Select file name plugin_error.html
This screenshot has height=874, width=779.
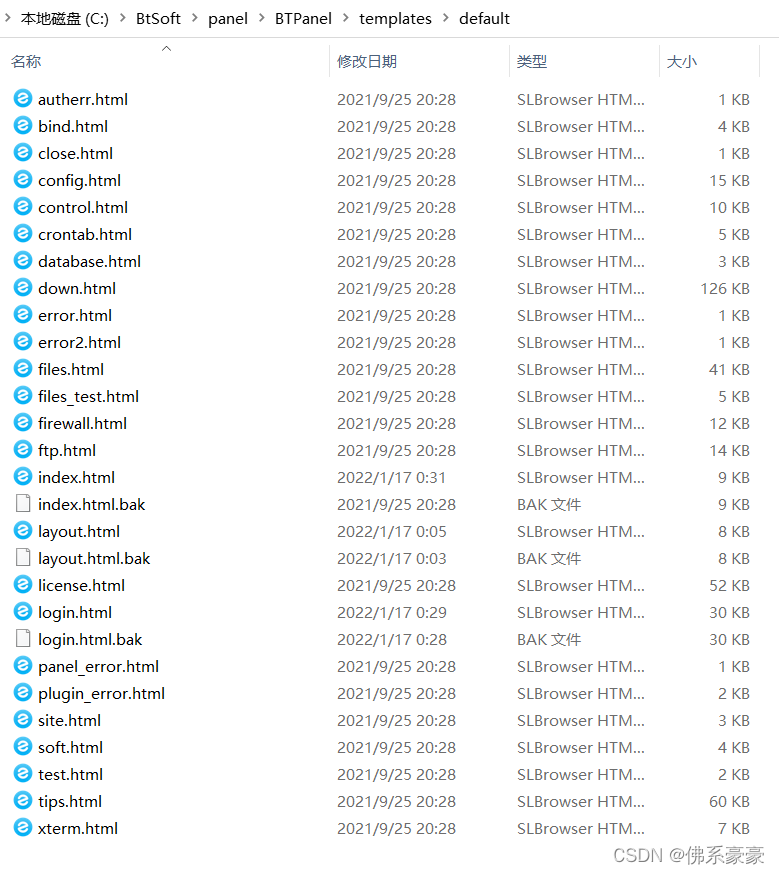coord(101,693)
